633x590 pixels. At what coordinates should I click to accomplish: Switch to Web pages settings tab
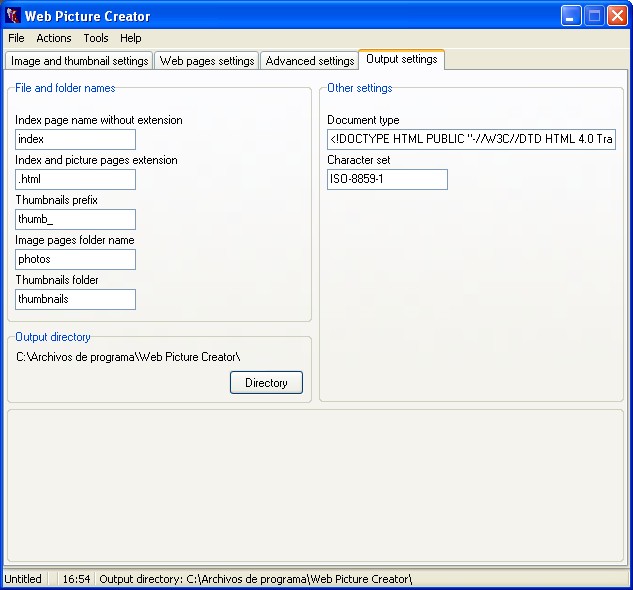click(x=207, y=61)
